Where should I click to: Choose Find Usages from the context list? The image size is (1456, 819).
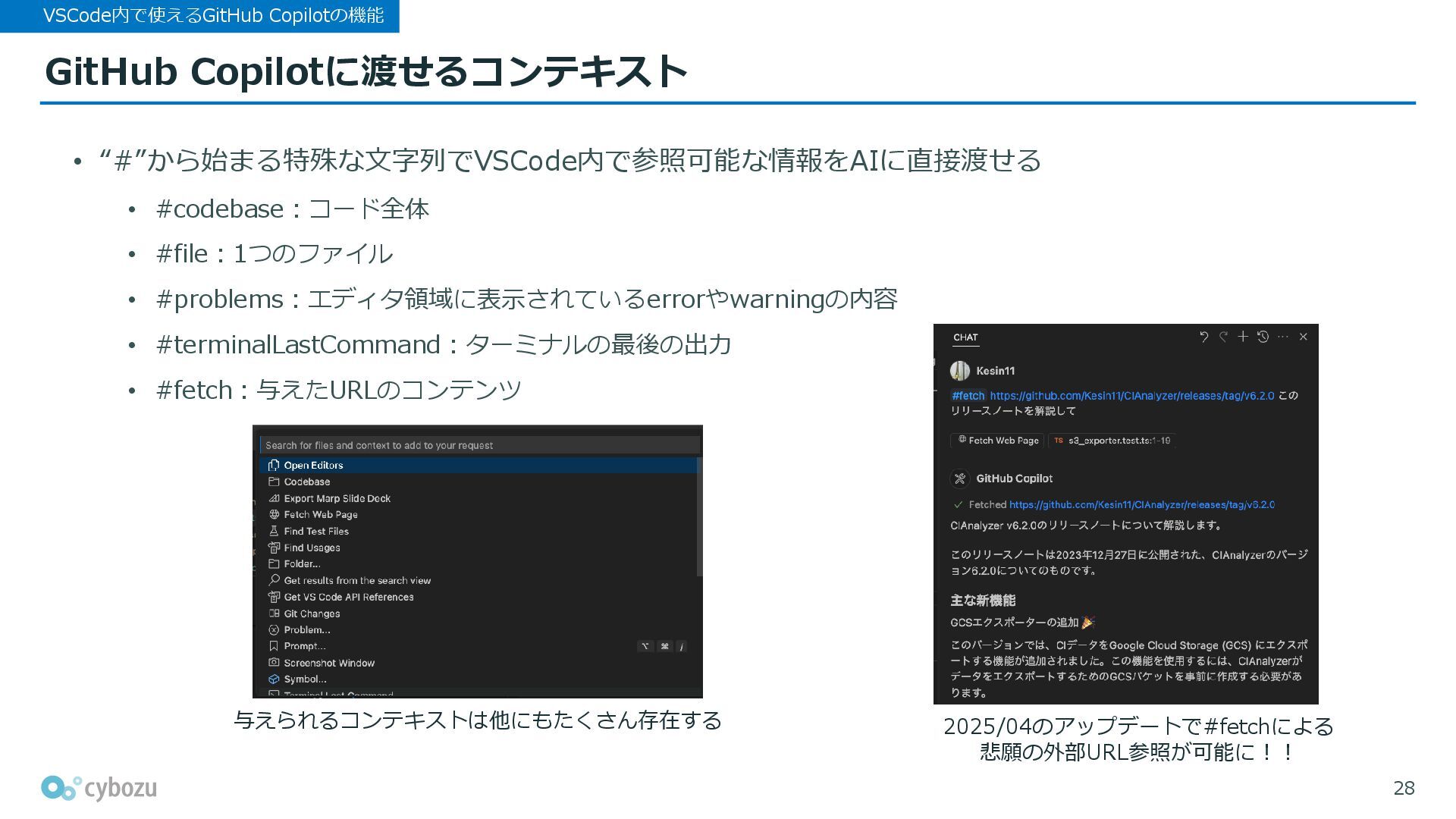(479, 548)
